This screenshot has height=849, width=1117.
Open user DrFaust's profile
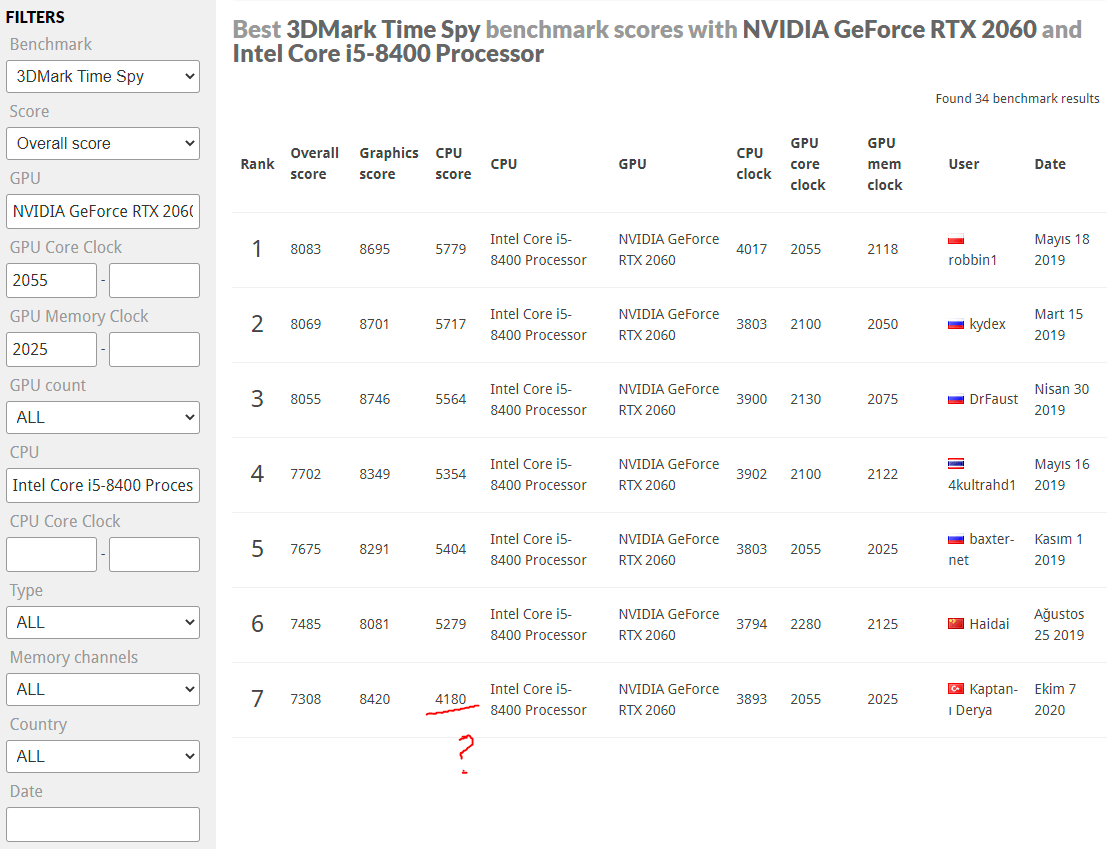pyautogui.click(x=994, y=399)
